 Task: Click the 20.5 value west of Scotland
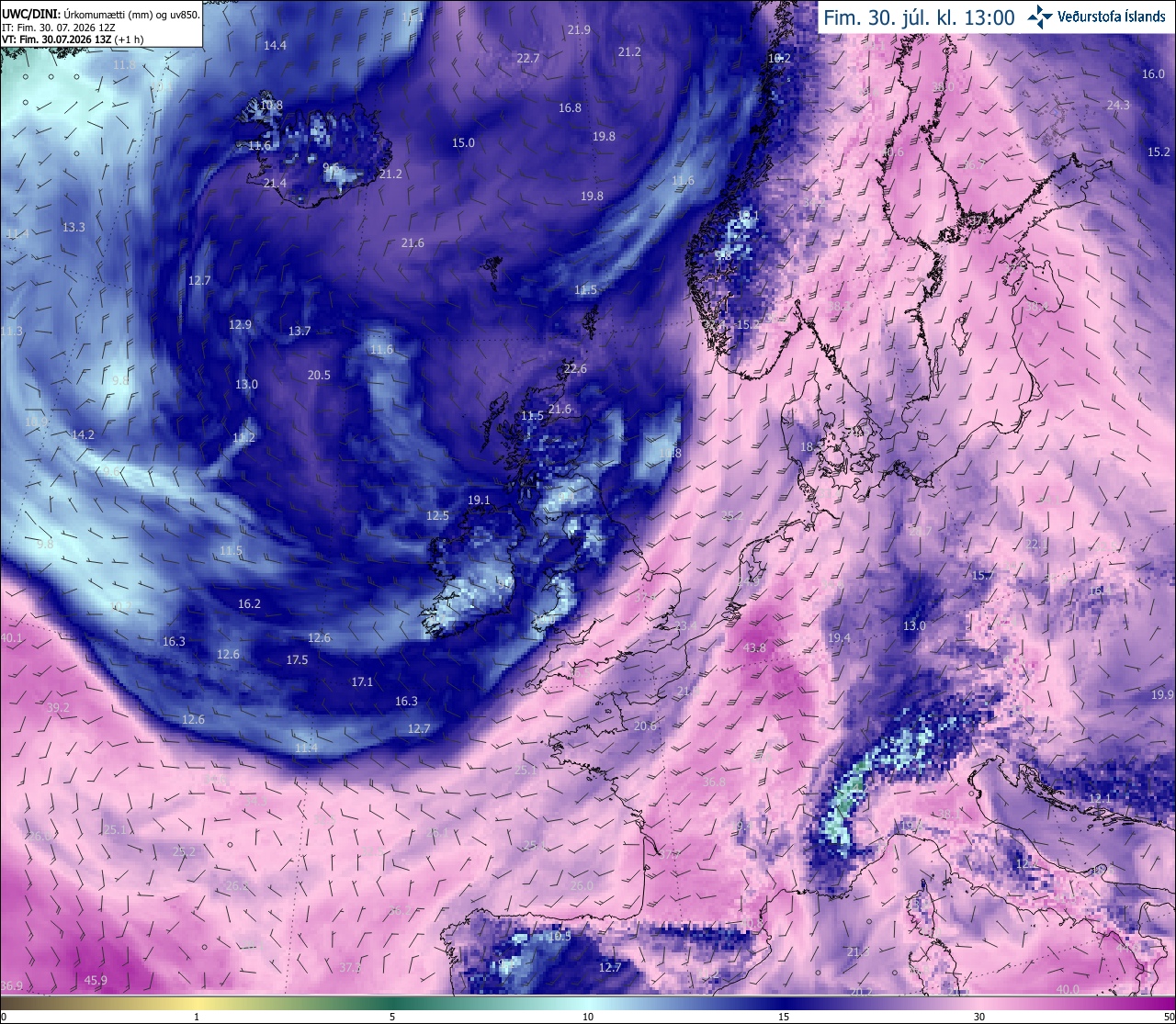pos(319,376)
